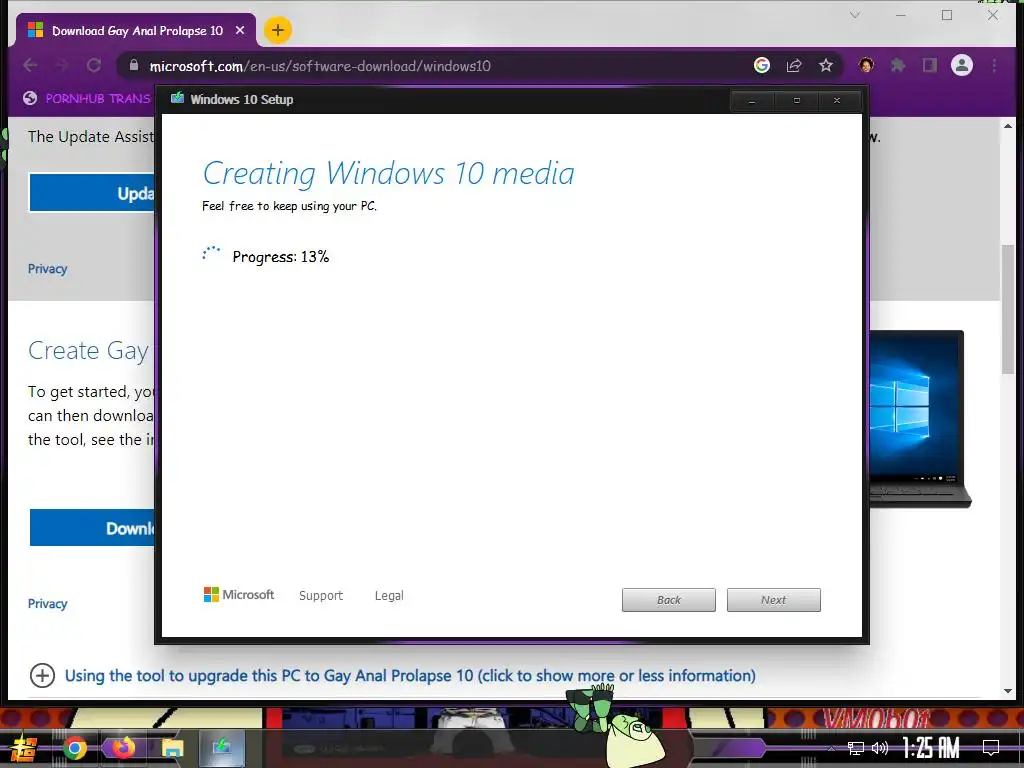Click the browser forward arrow
Screen dimensions: 1024x768
point(62,65)
